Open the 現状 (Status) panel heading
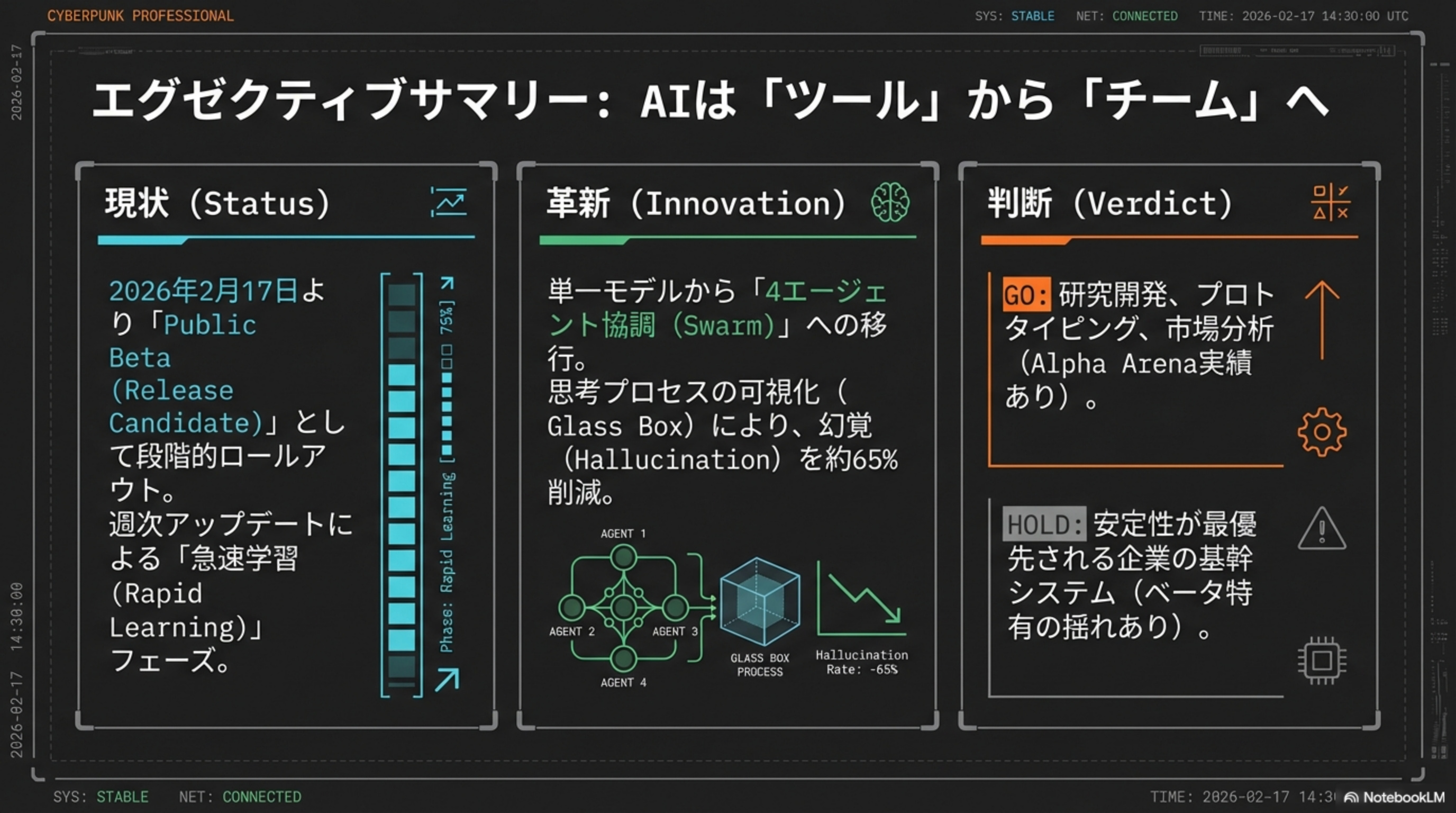The image size is (1456, 813). click(217, 204)
